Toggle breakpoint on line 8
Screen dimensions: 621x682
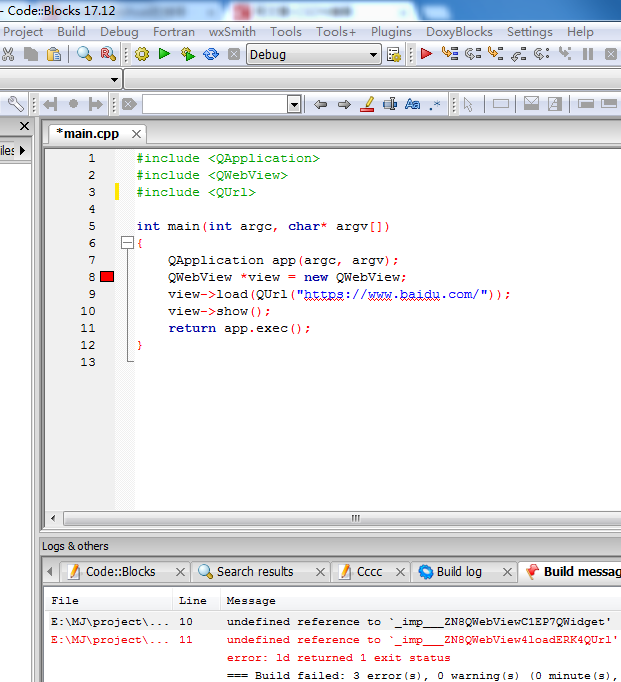[x=108, y=277]
